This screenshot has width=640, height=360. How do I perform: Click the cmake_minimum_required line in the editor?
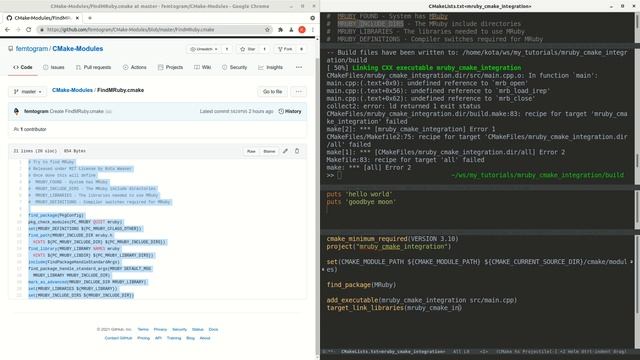[x=392, y=239]
